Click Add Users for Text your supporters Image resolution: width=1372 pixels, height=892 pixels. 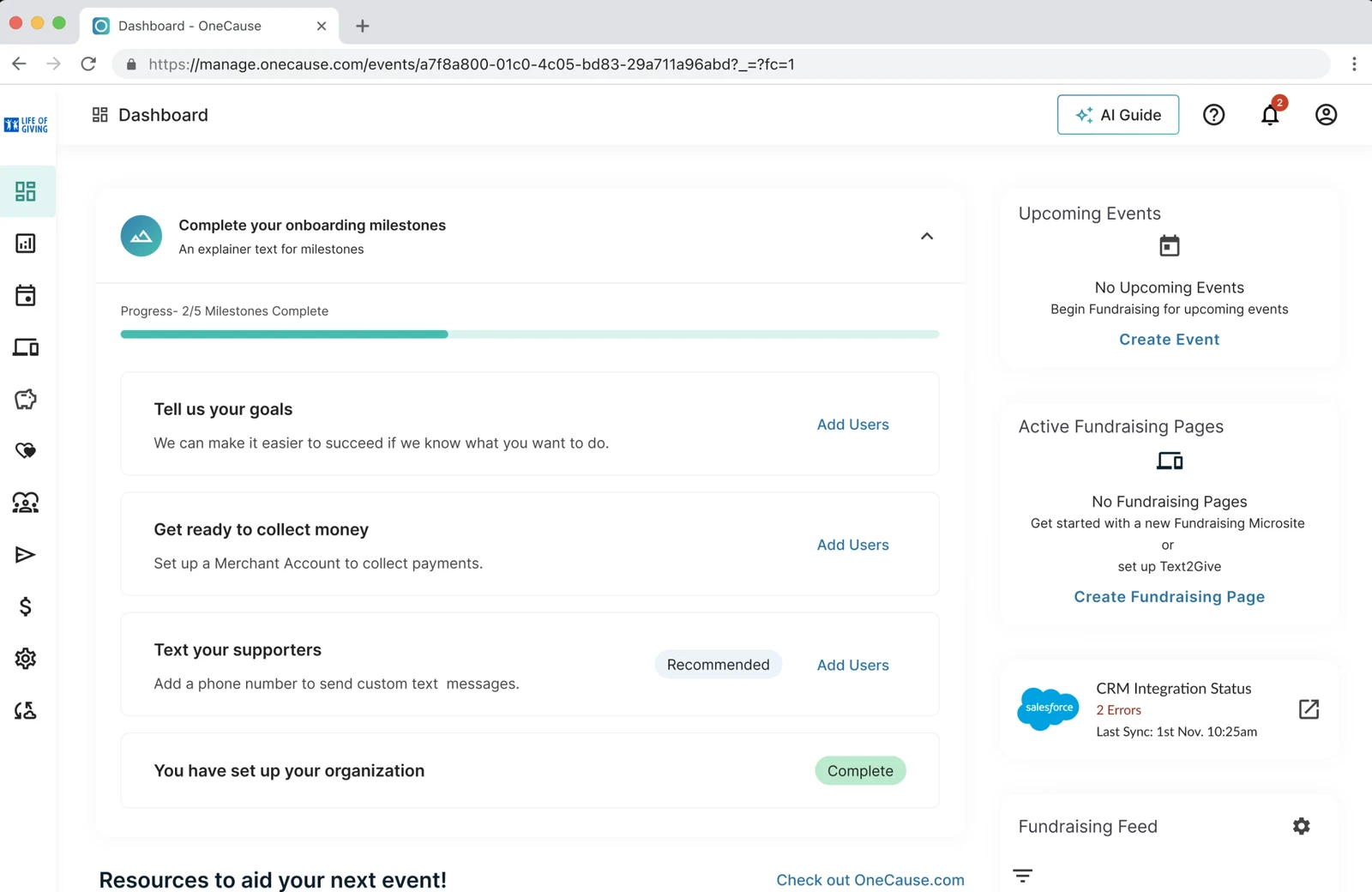[x=853, y=665]
